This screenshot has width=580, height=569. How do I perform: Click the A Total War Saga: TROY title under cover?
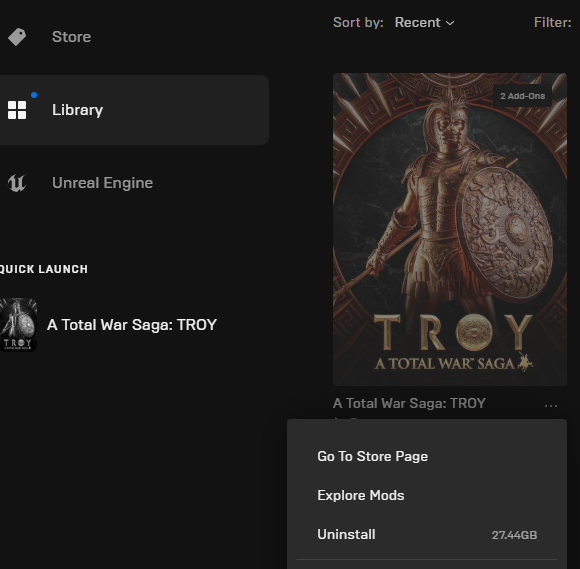click(409, 403)
